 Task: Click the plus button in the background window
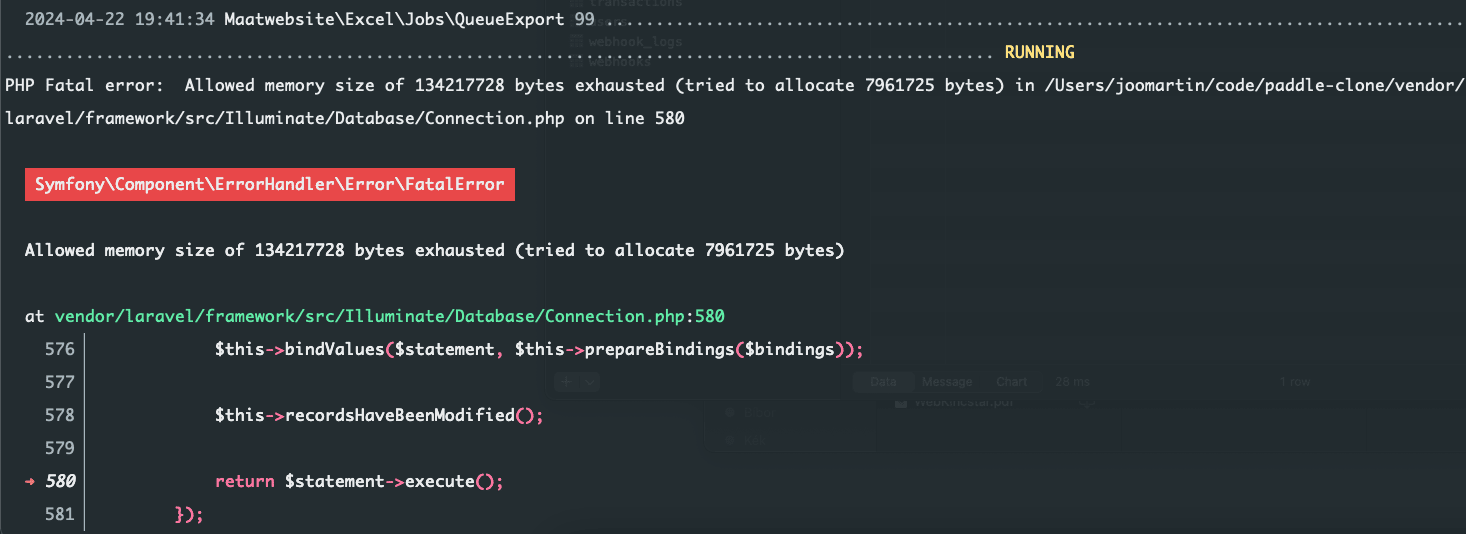(x=567, y=382)
